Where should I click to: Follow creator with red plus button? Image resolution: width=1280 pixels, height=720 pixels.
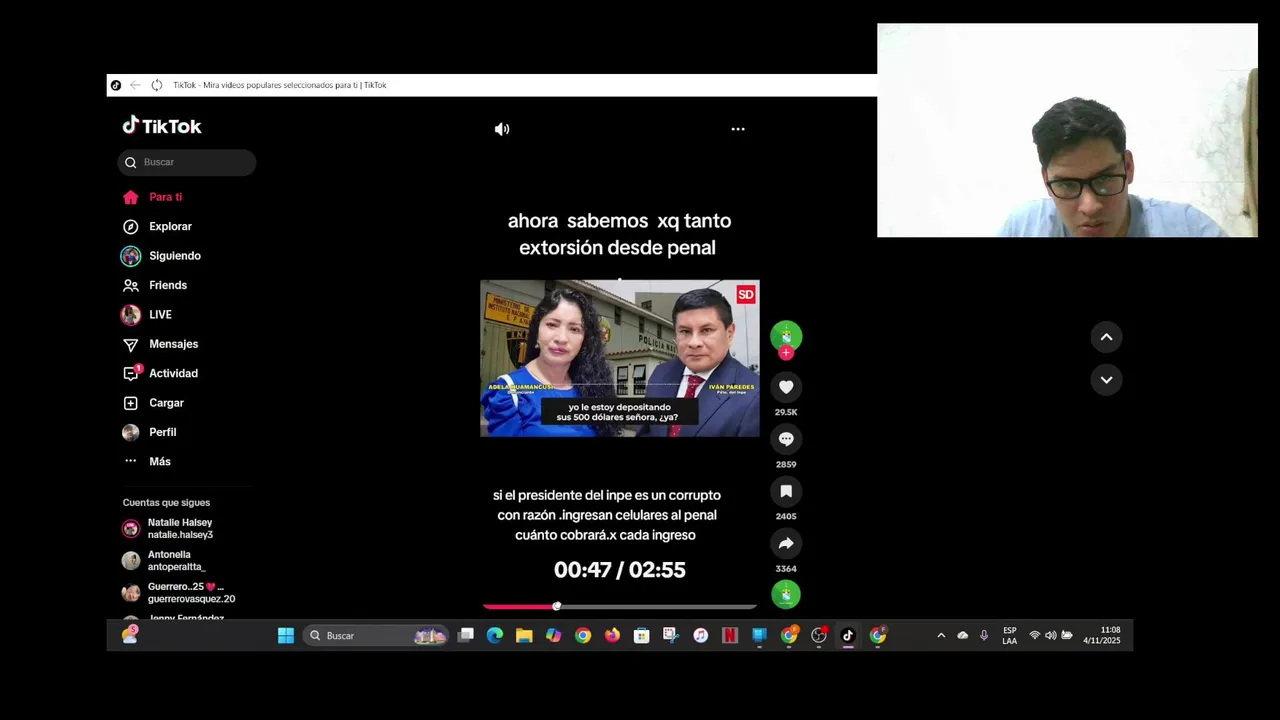click(x=786, y=353)
